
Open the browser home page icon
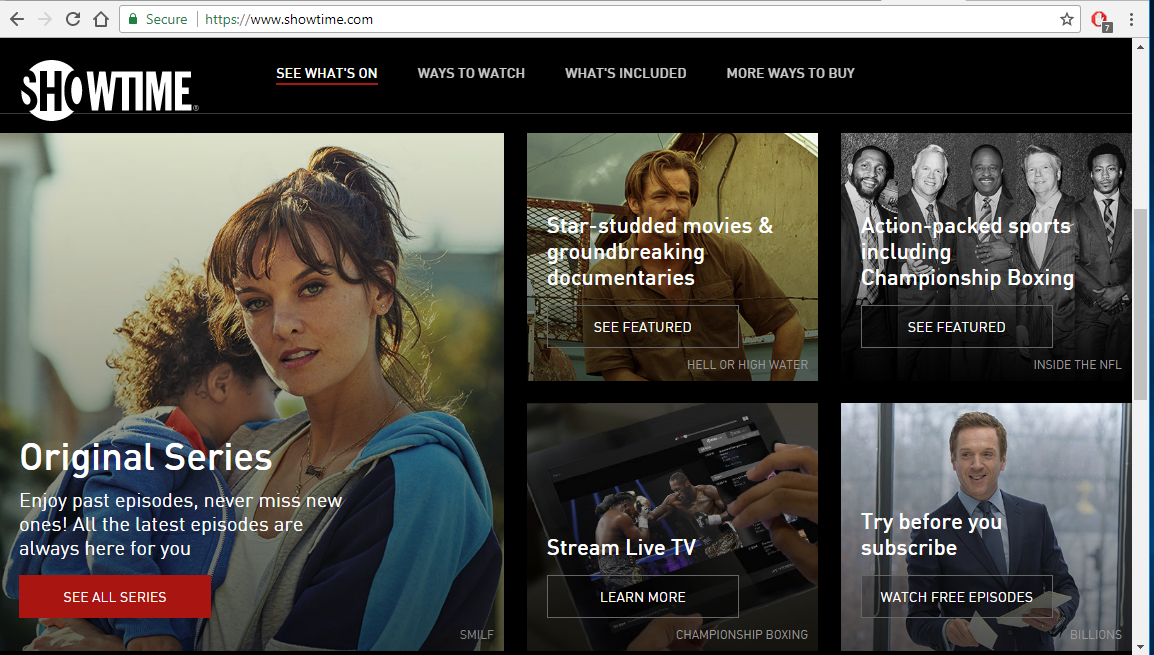[101, 19]
